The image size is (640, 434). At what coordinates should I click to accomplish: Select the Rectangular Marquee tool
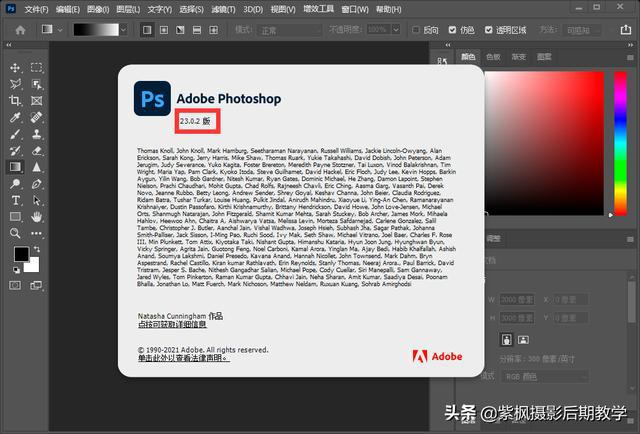[x=36, y=68]
